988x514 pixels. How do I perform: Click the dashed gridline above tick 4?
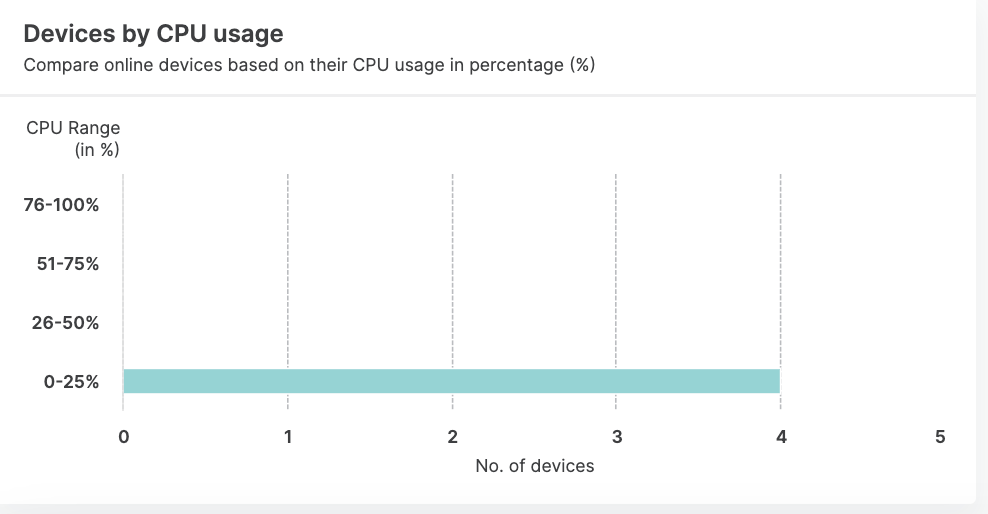pos(780,270)
